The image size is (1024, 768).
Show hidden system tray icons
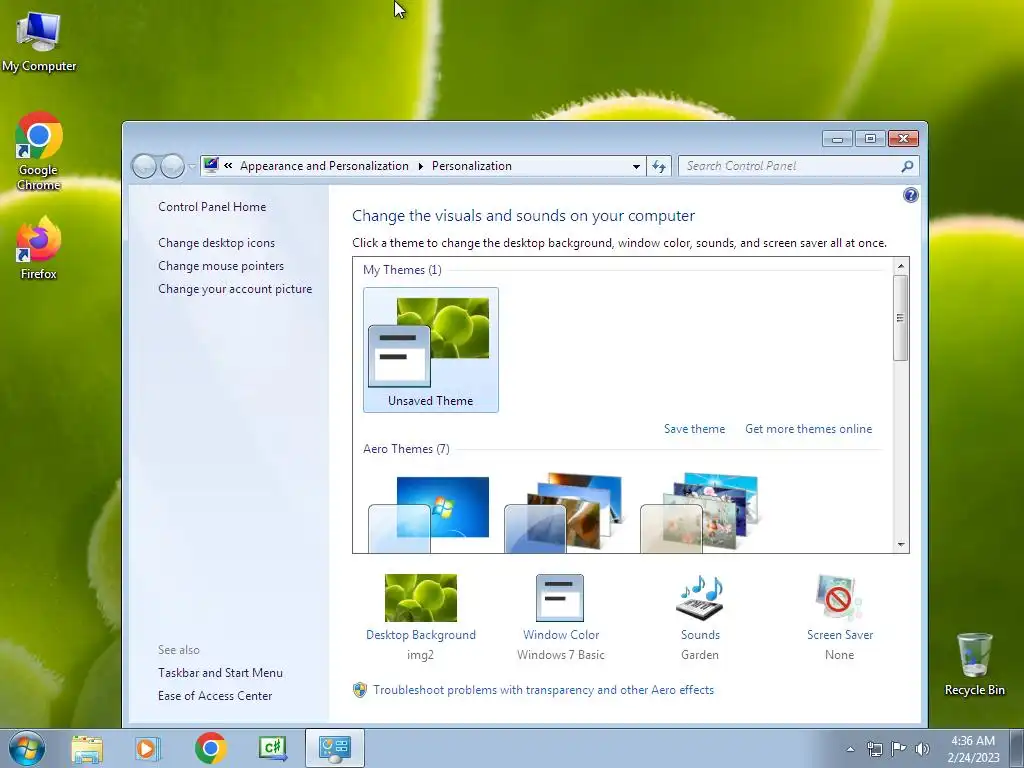point(850,749)
